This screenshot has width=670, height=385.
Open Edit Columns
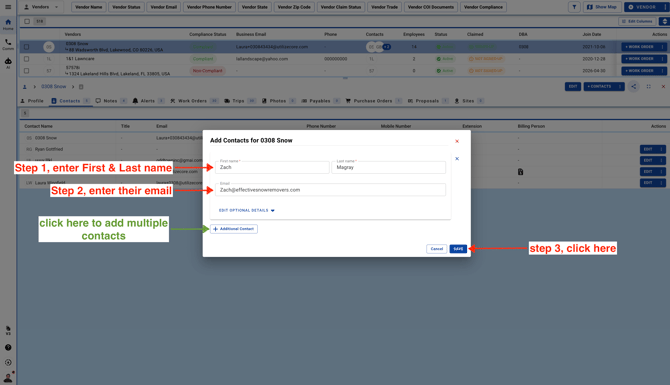coord(637,21)
